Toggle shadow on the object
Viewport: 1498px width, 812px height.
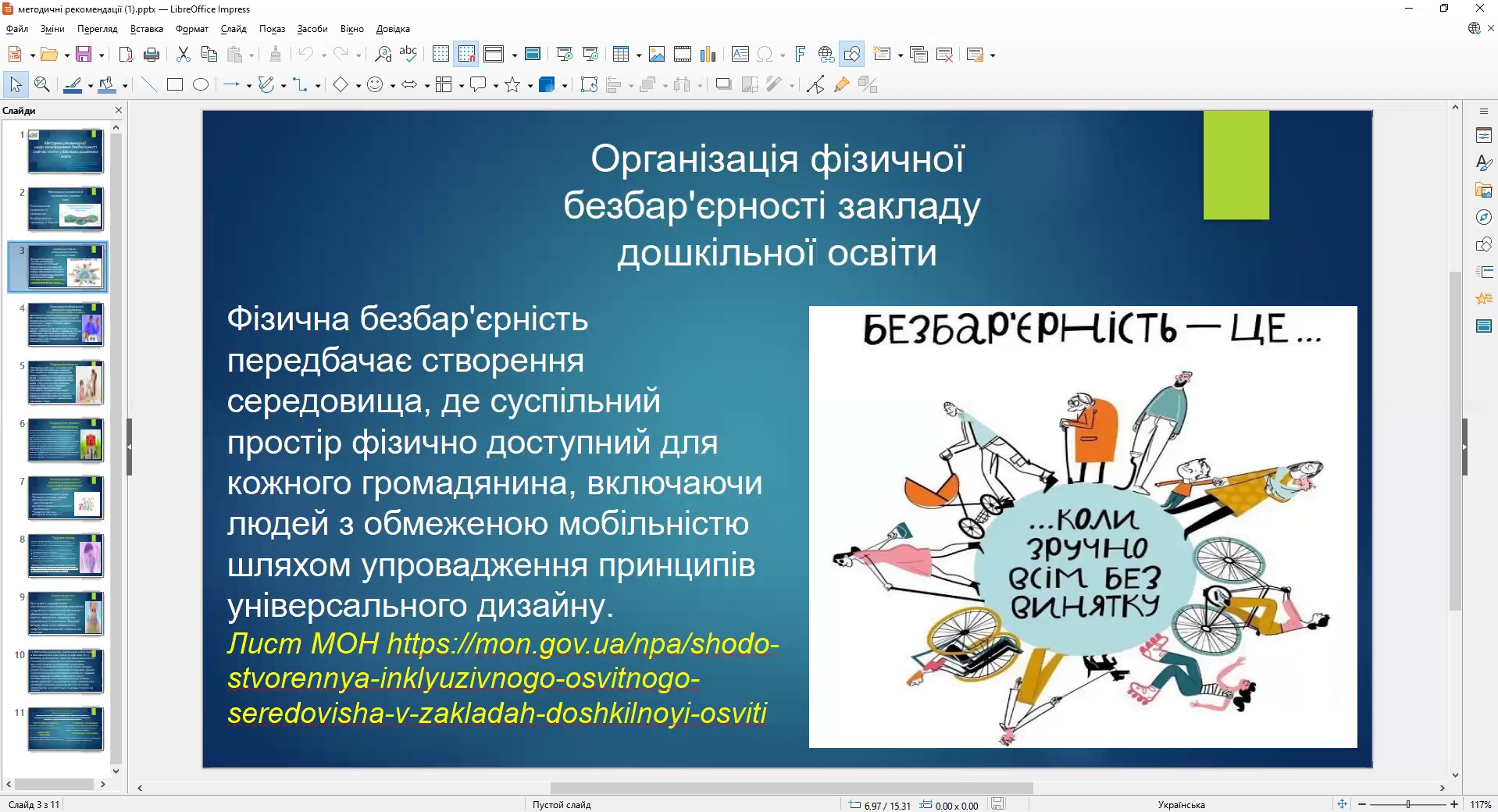pos(723,84)
